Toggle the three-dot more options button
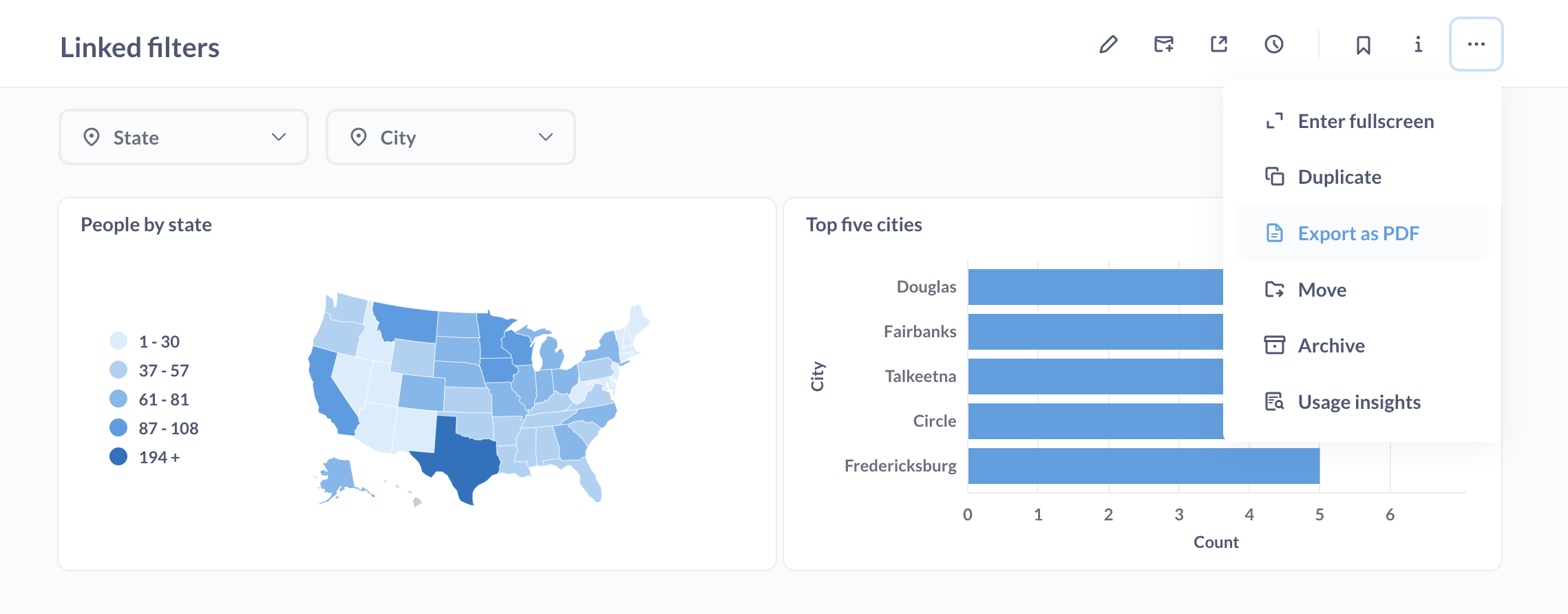1568x614 pixels. [x=1476, y=45]
